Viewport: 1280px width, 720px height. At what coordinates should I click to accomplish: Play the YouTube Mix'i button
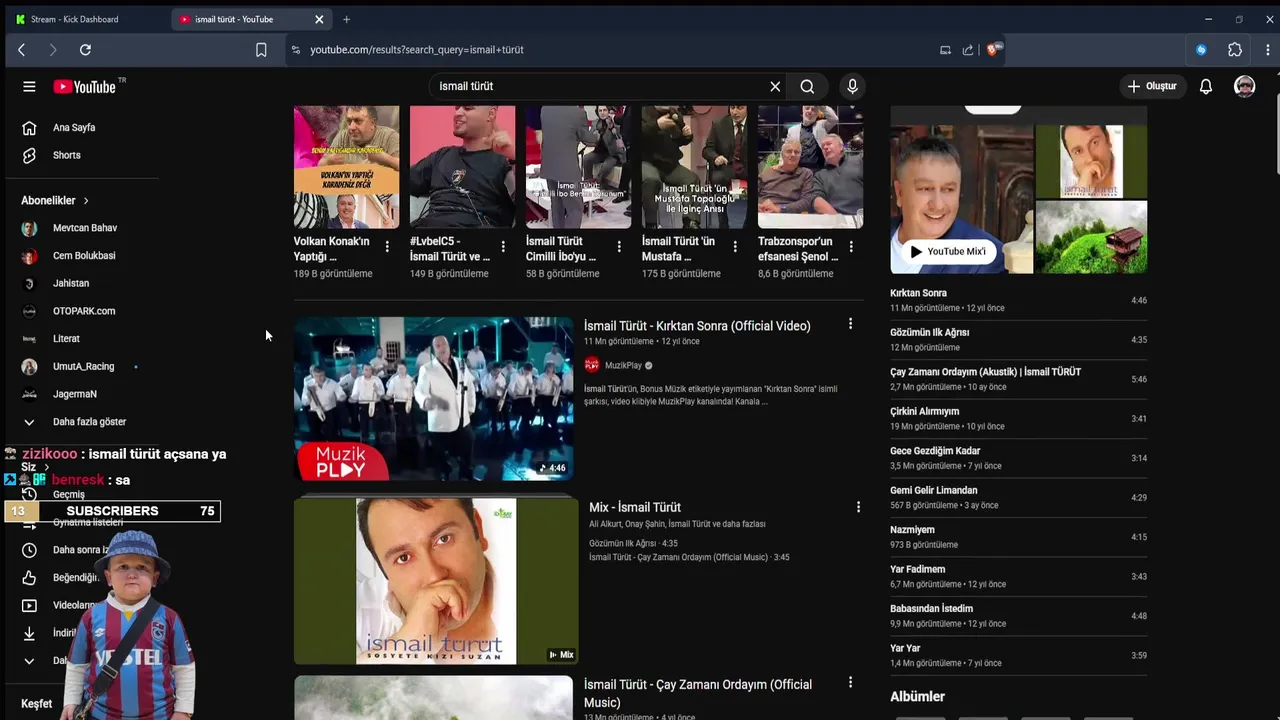click(948, 252)
